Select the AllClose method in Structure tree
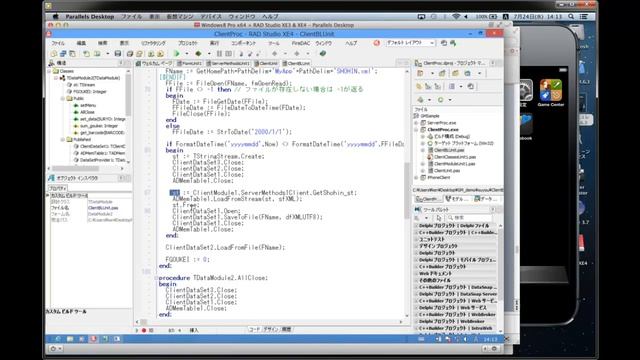This screenshot has width=640, height=360. [87, 112]
